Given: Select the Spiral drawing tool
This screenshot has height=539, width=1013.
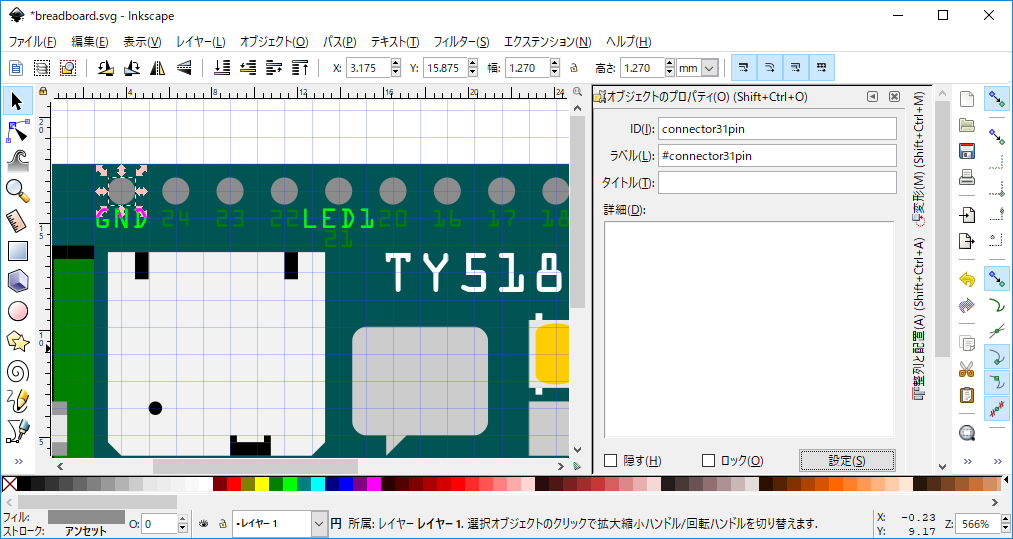Looking at the screenshot, I should [x=18, y=371].
